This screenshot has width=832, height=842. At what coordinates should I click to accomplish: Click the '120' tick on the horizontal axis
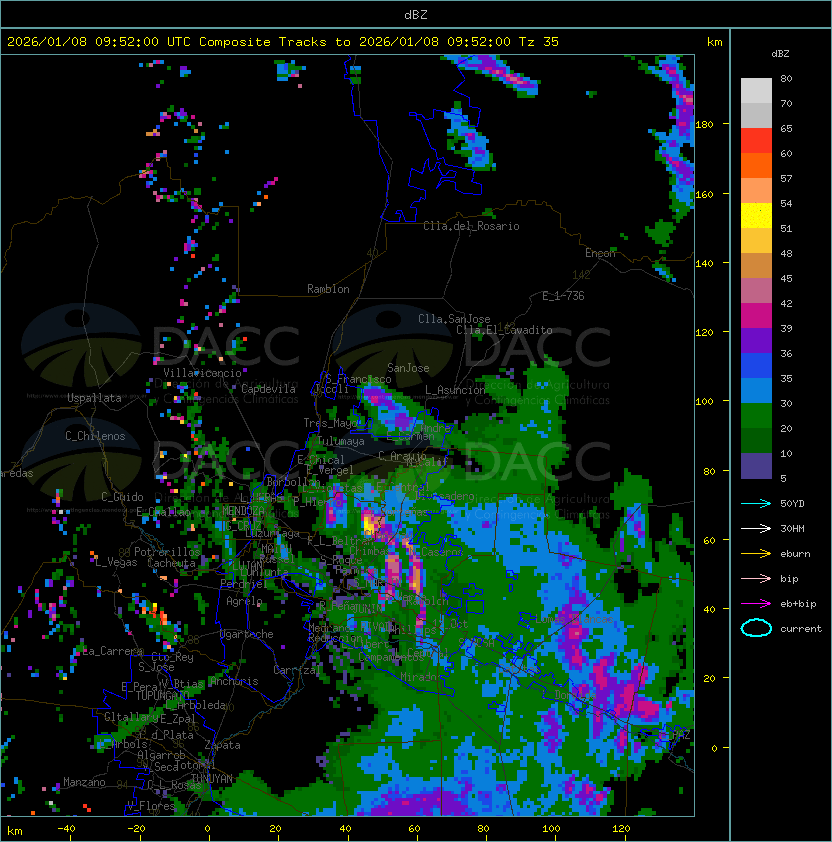[x=621, y=829]
